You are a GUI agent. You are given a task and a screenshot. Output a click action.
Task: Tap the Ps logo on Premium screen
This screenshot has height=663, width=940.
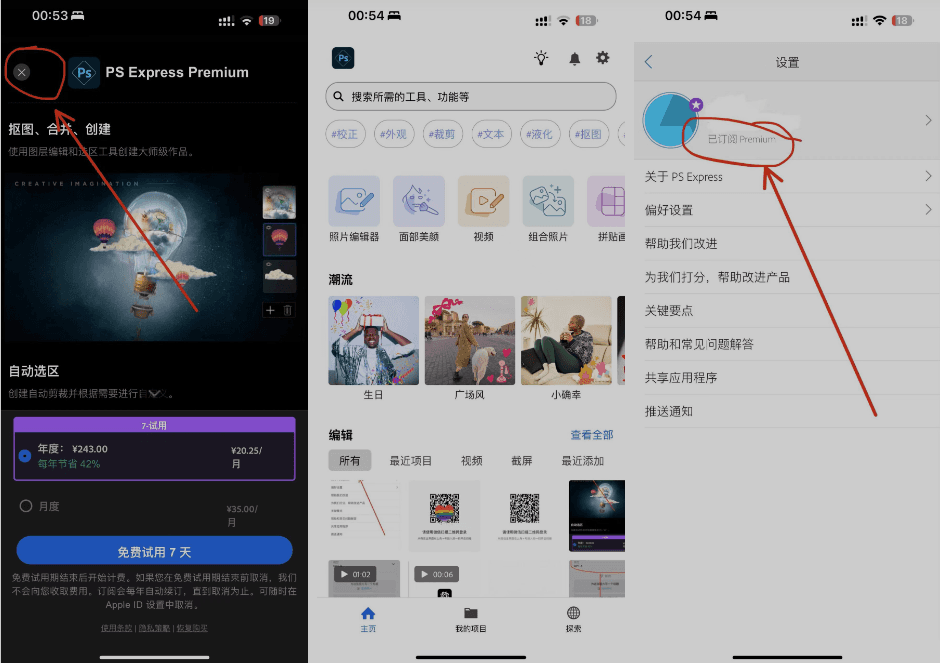(x=84, y=73)
